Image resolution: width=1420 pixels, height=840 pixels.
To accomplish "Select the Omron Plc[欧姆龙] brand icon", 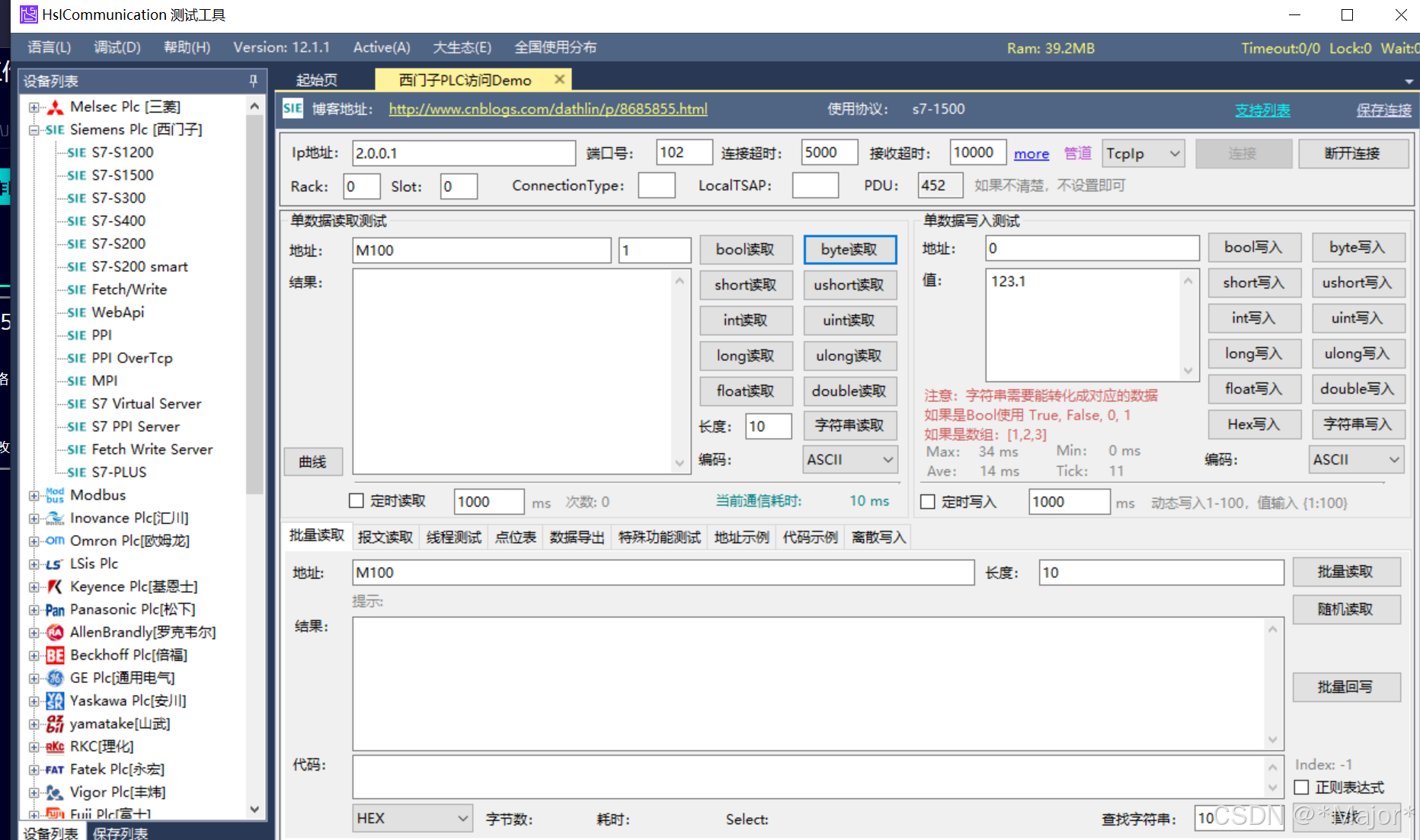I will pos(54,541).
